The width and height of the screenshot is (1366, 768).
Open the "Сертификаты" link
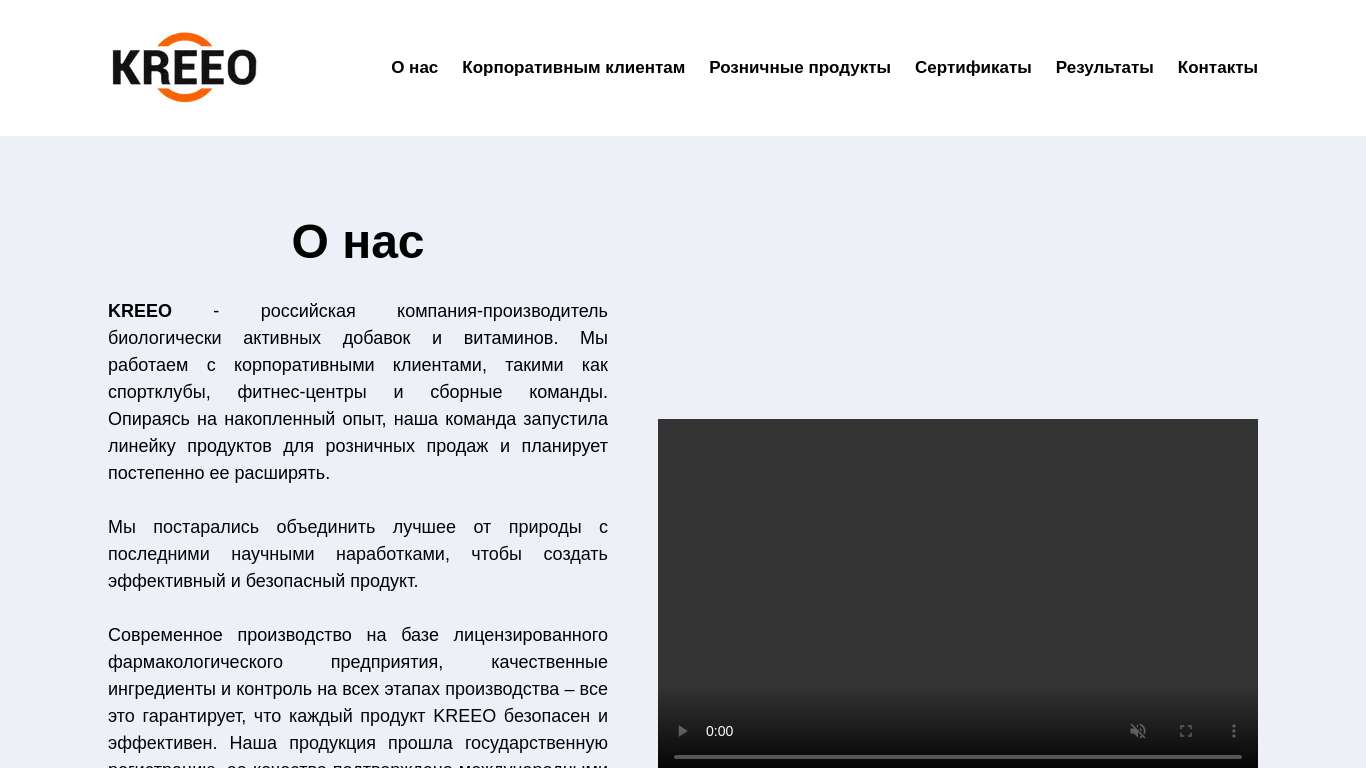[x=972, y=67]
